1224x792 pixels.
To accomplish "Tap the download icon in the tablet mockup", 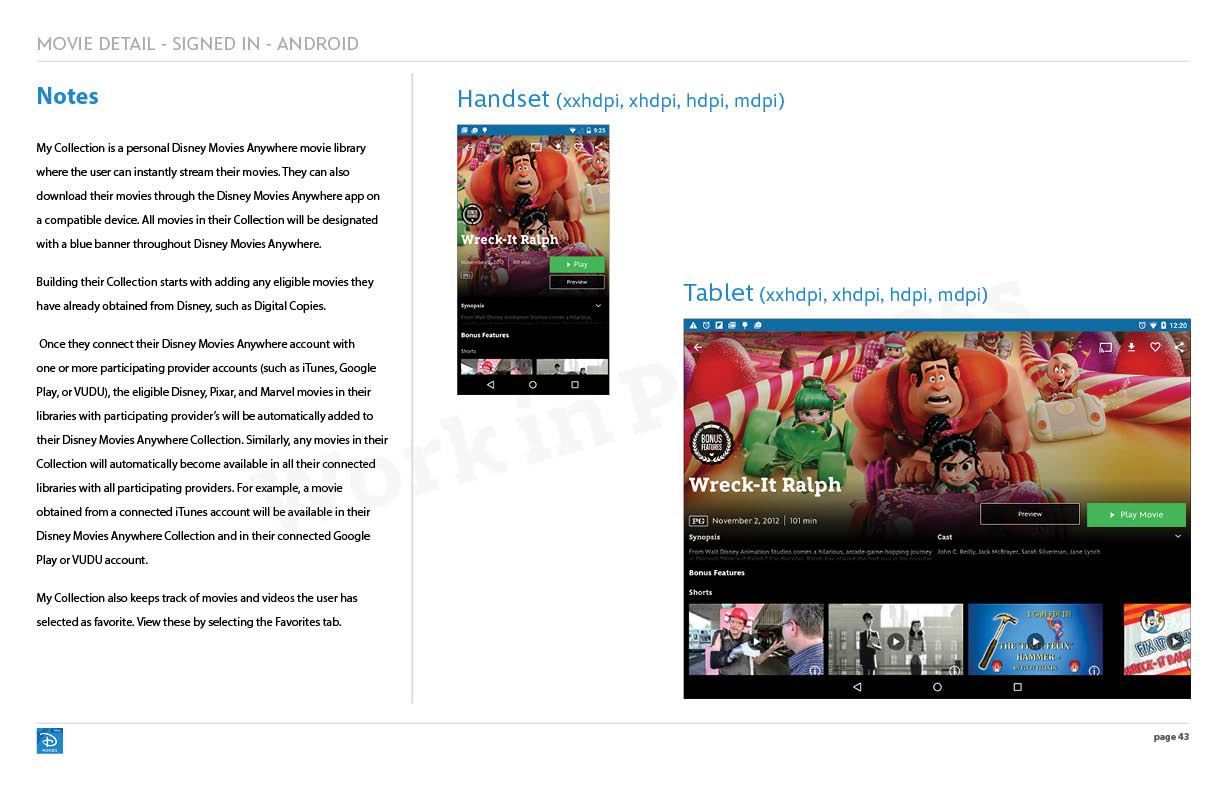I will point(1131,347).
